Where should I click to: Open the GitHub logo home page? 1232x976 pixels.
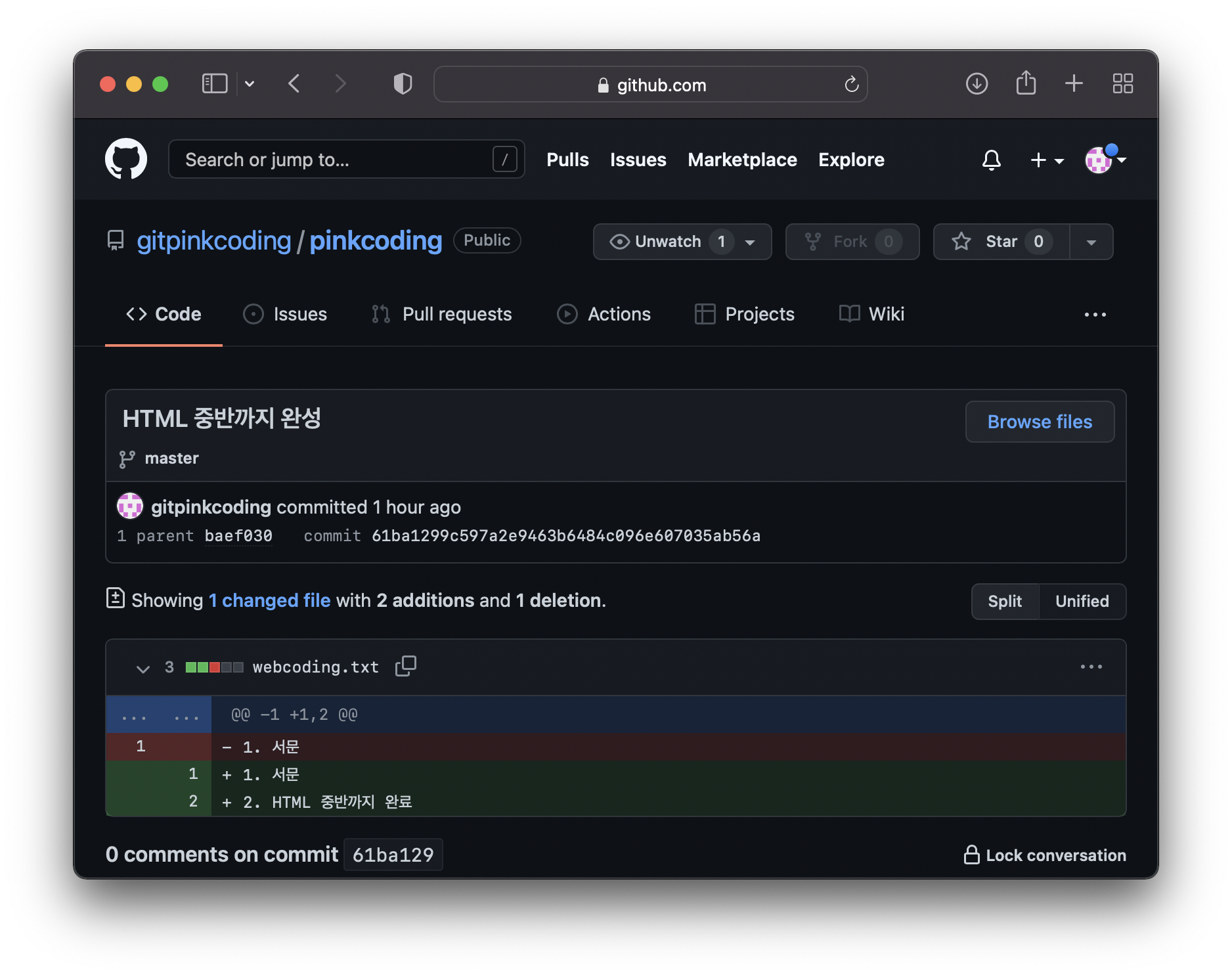tap(126, 159)
